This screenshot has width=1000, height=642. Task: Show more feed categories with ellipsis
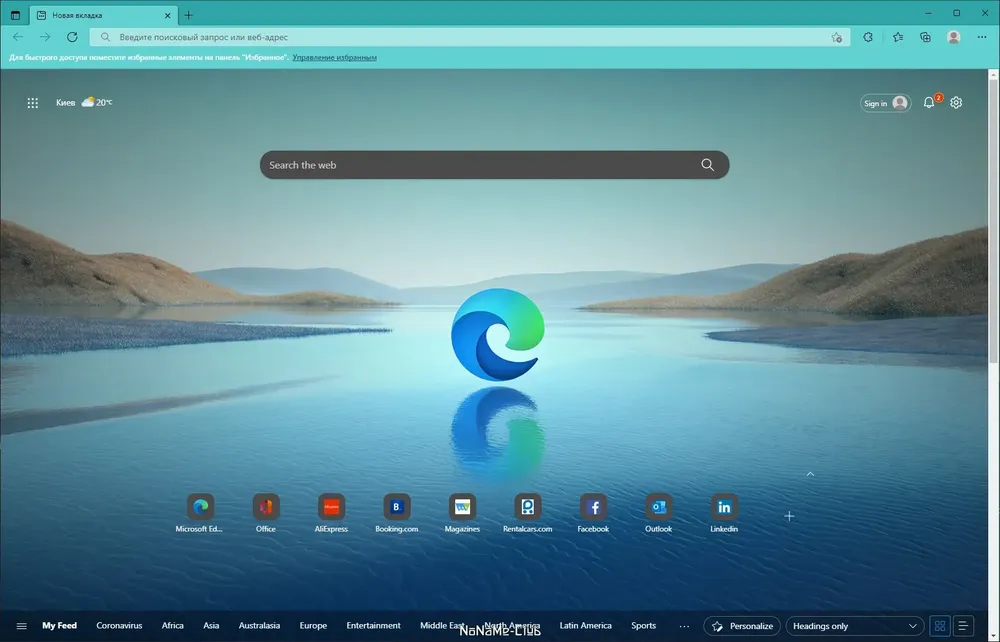(684, 626)
